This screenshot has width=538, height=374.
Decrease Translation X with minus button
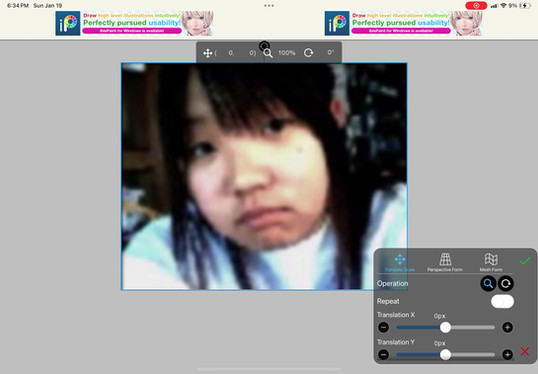pyautogui.click(x=384, y=327)
